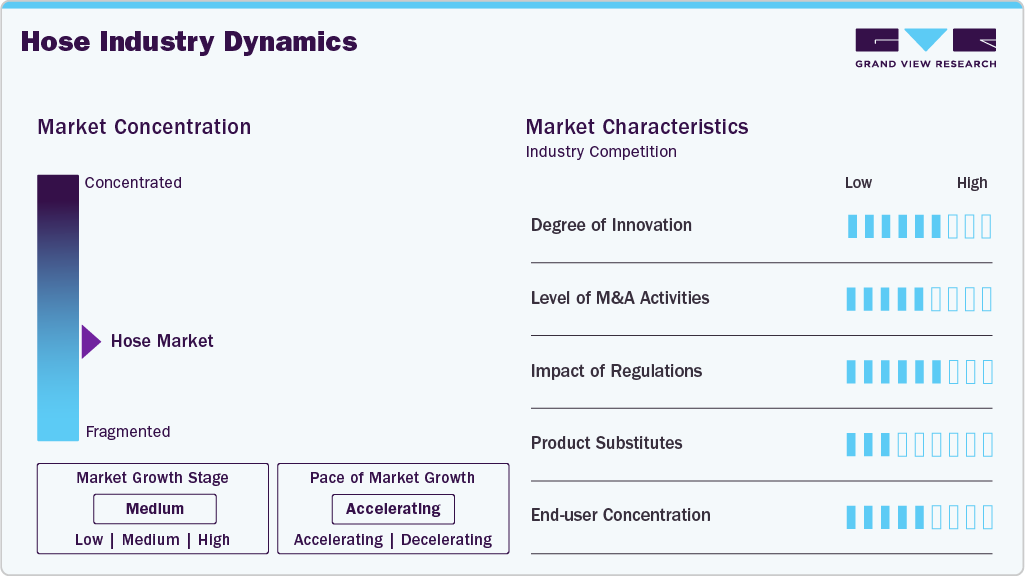Image resolution: width=1025 pixels, height=576 pixels.
Task: Select the highlighted Accelerating pace box
Action: pos(393,509)
